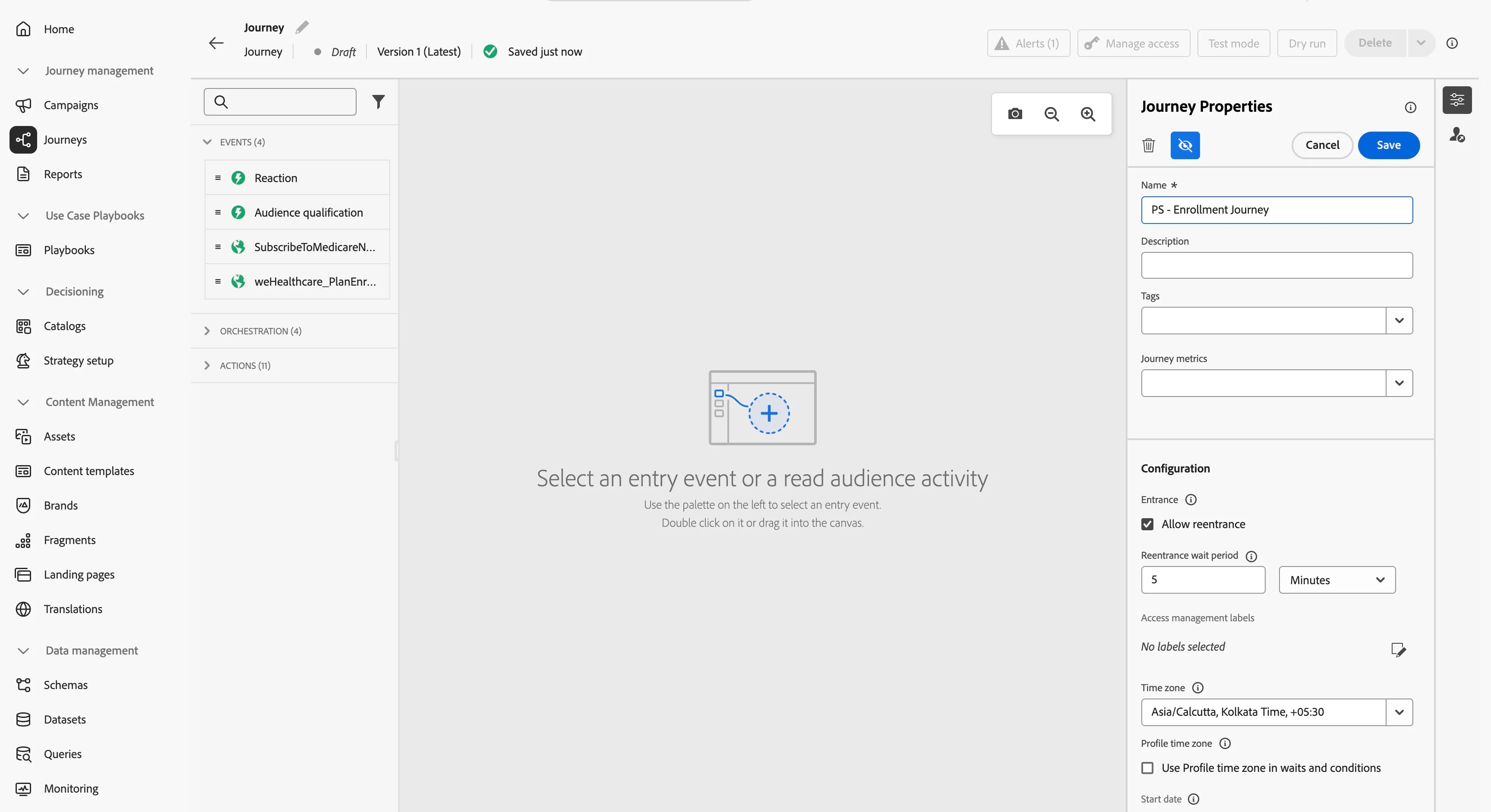Viewport: 1491px width, 812px height.
Task: Uncheck the Allow reentrance checkbox
Action: point(1147,524)
